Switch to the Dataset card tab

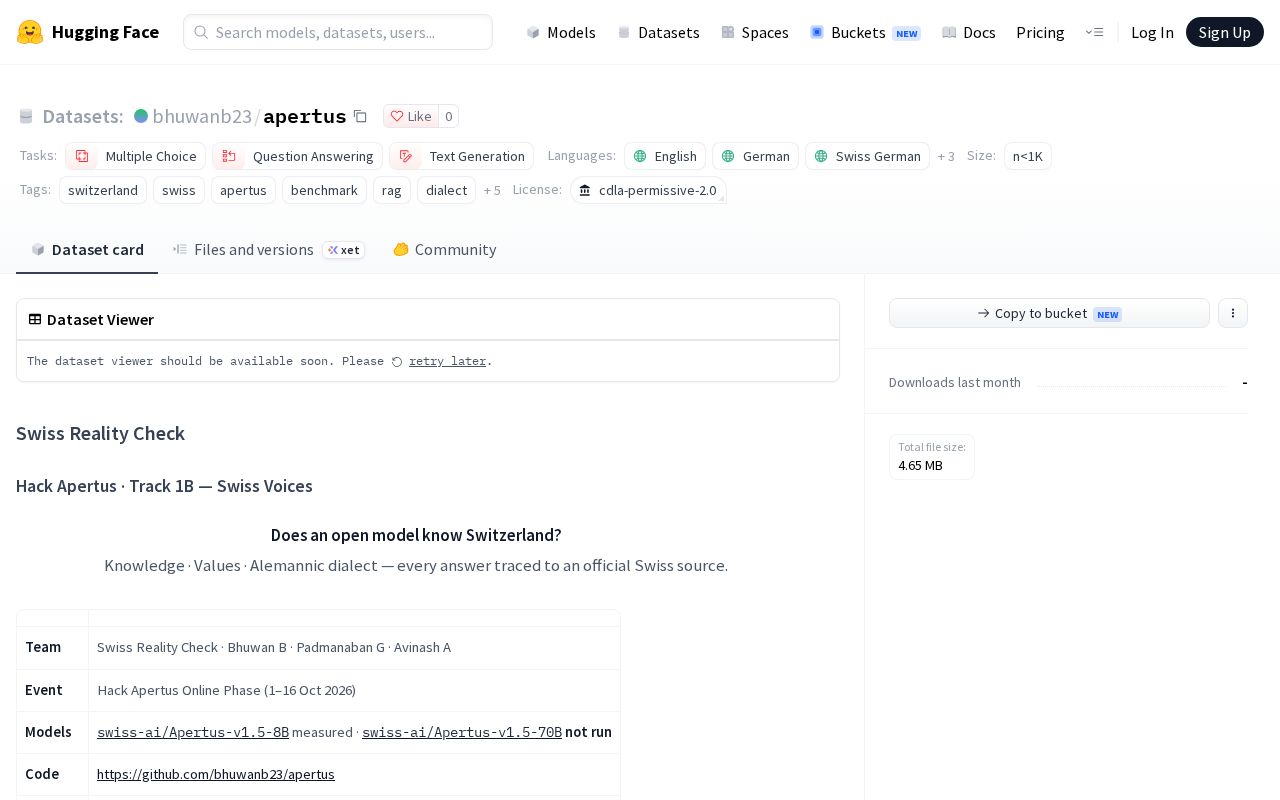click(87, 250)
